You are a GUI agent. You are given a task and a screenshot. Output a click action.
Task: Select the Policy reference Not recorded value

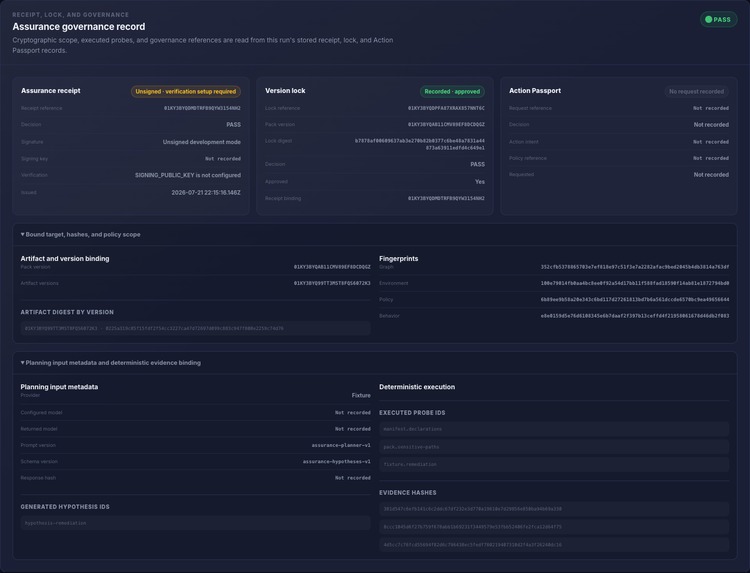pyautogui.click(x=711, y=158)
